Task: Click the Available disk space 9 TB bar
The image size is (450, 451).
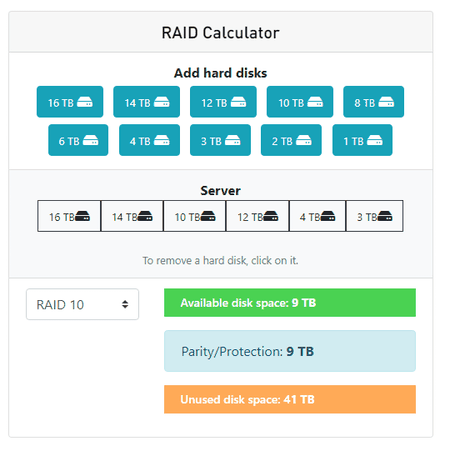Action: (x=290, y=303)
